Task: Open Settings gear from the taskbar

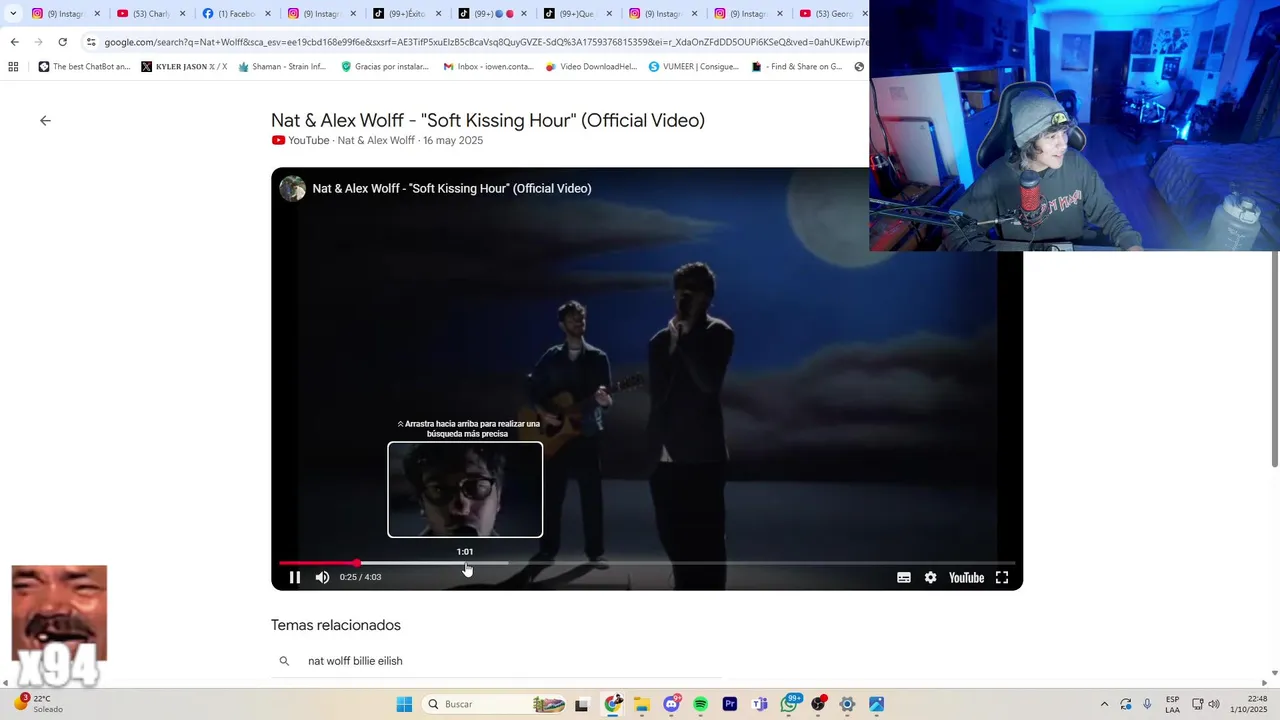Action: pyautogui.click(x=847, y=704)
